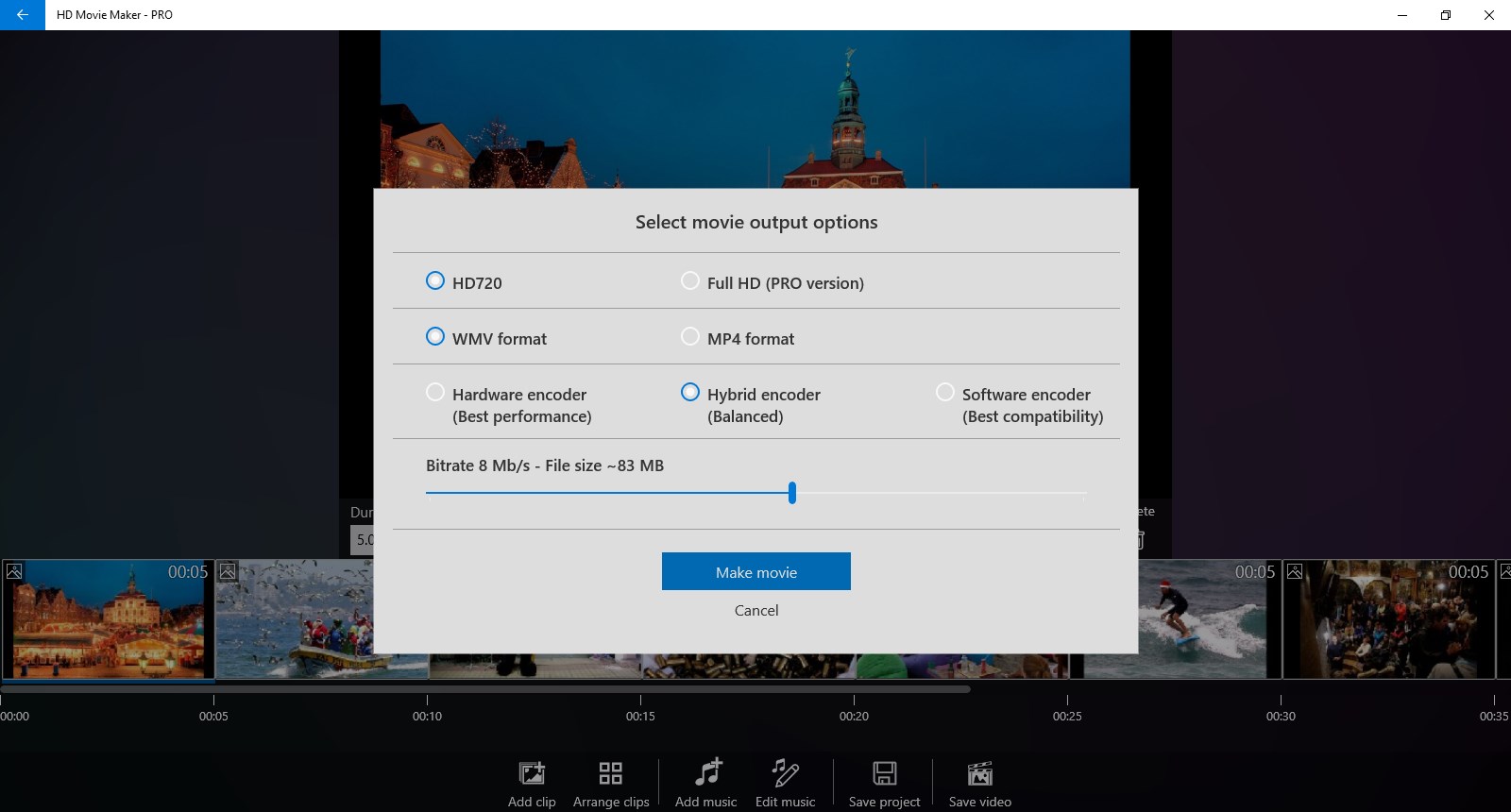The height and width of the screenshot is (812, 1511).
Task: Click the timeline 00:25 marker
Action: pyautogui.click(x=1067, y=716)
